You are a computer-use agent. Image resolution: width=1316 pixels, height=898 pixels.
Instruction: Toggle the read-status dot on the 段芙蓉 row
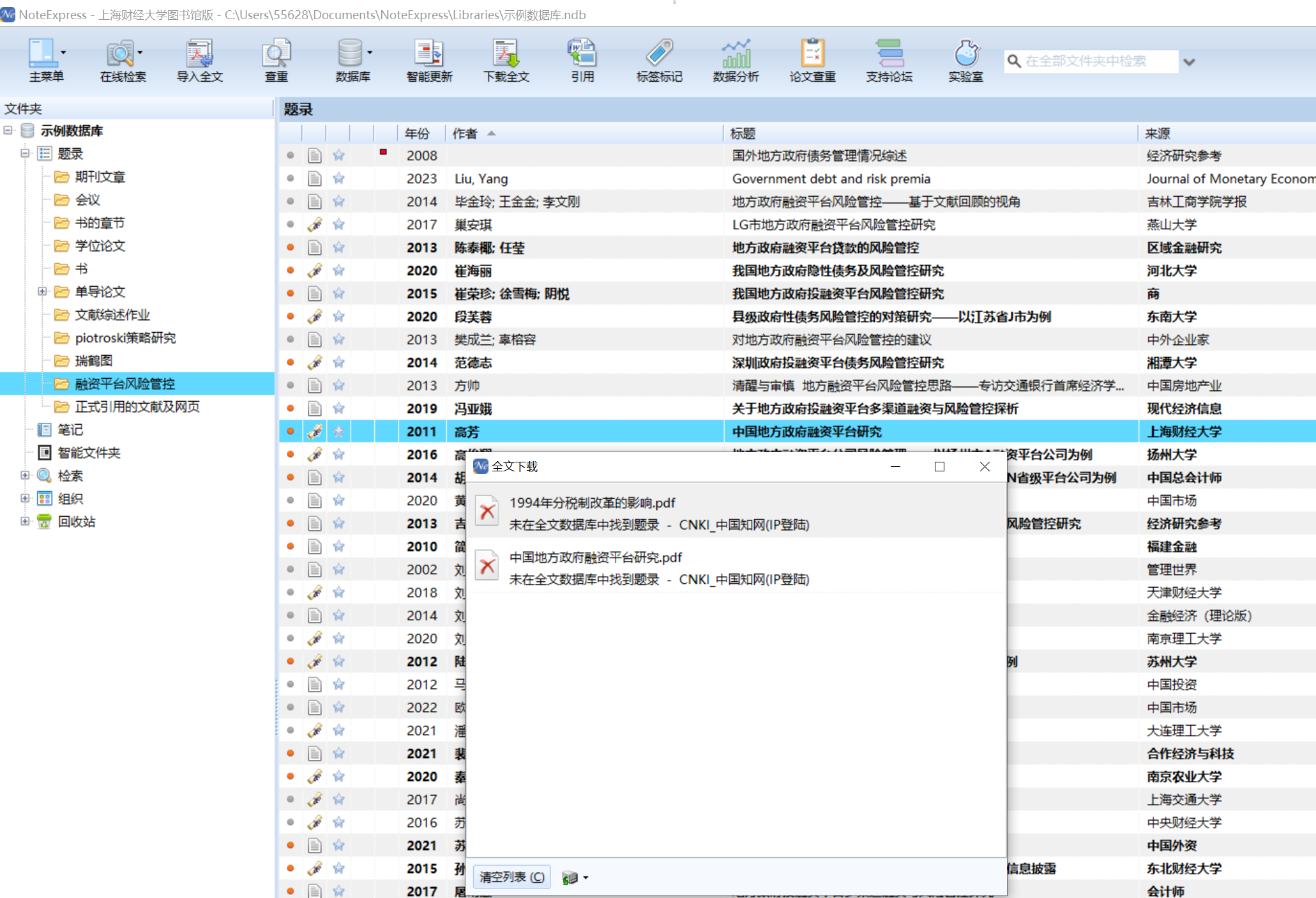pos(291,316)
